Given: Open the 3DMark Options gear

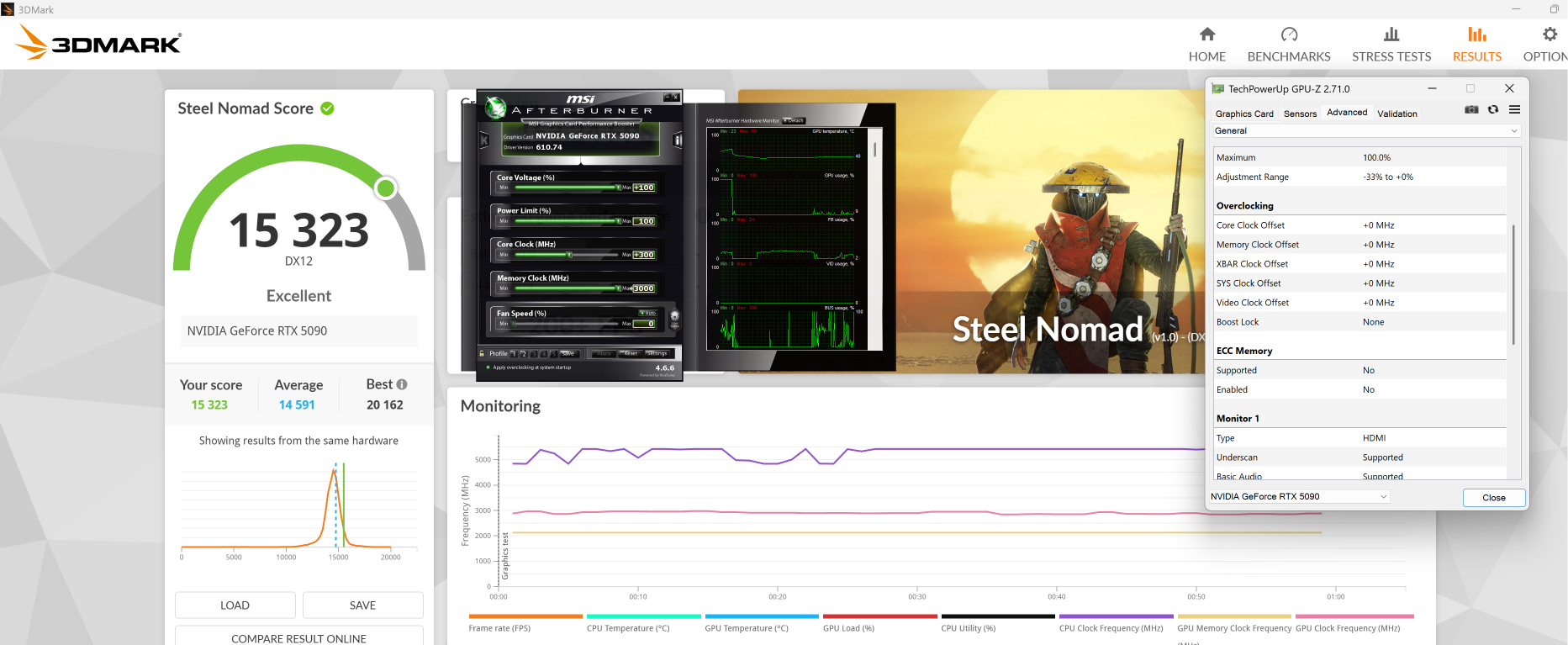Looking at the screenshot, I should (1550, 34).
